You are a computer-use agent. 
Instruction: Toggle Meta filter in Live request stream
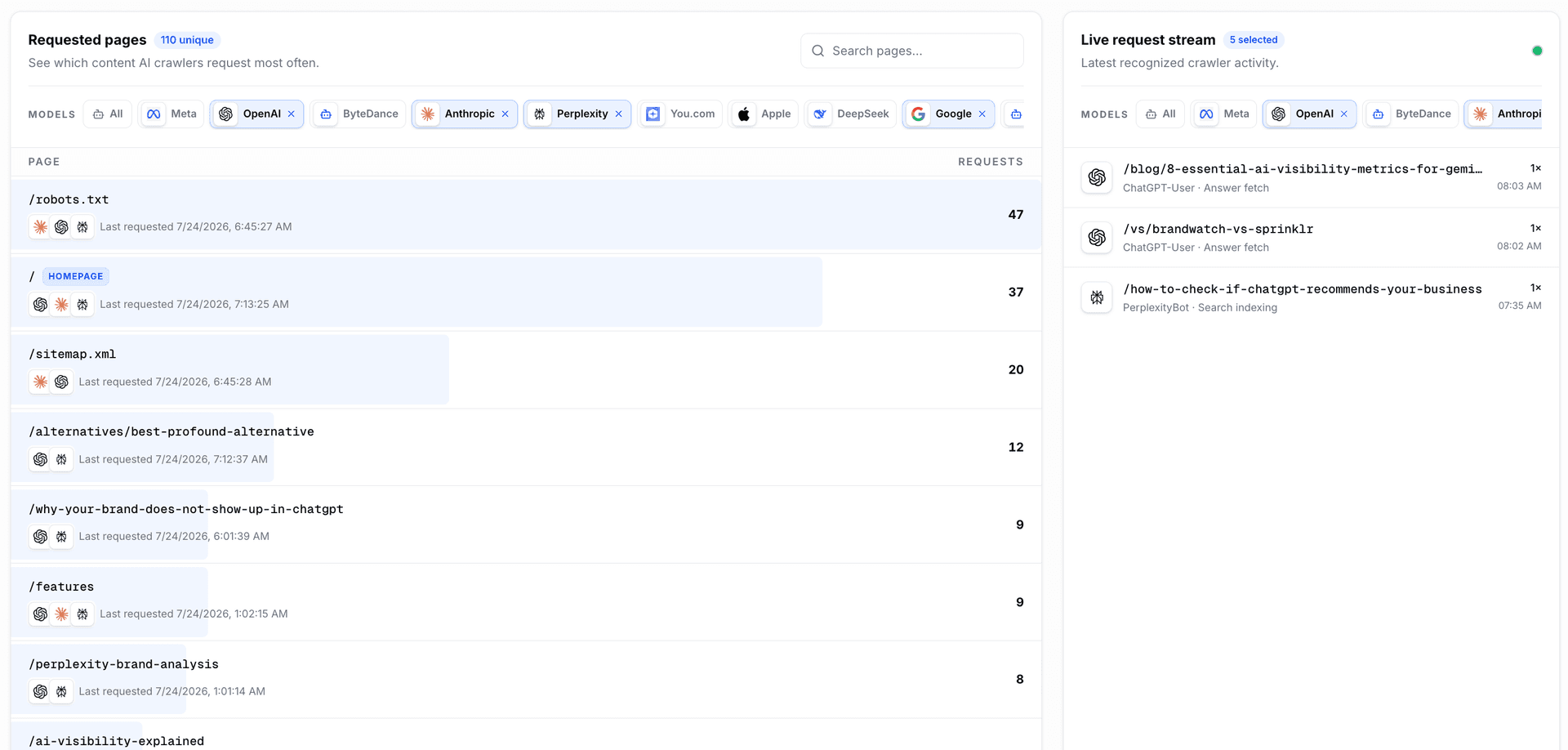pyautogui.click(x=1223, y=114)
